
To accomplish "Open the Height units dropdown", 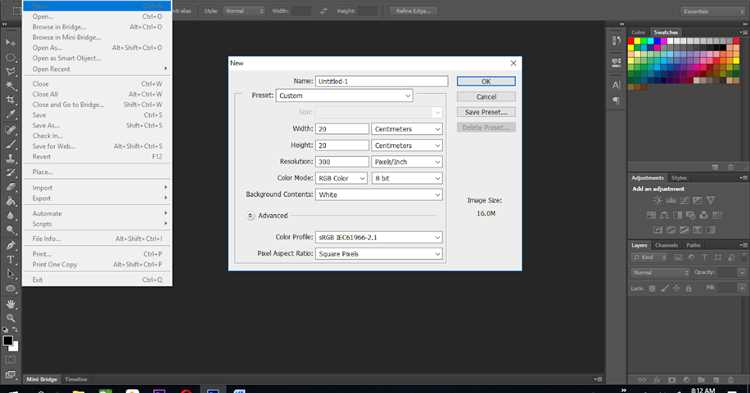I will click(407, 145).
